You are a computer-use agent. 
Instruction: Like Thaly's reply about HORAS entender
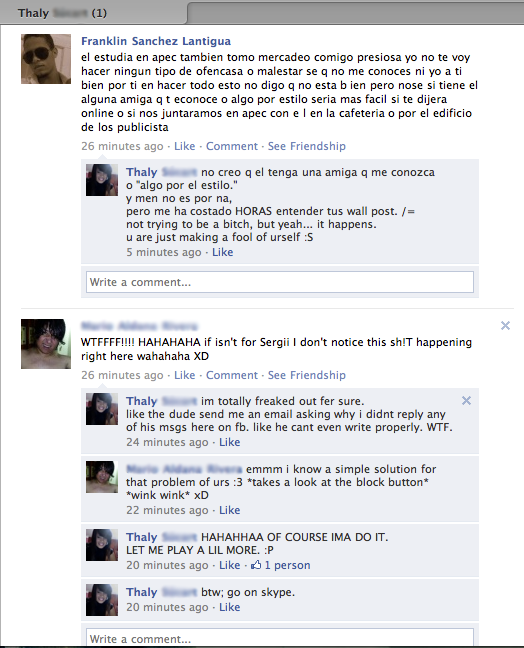pos(223,252)
